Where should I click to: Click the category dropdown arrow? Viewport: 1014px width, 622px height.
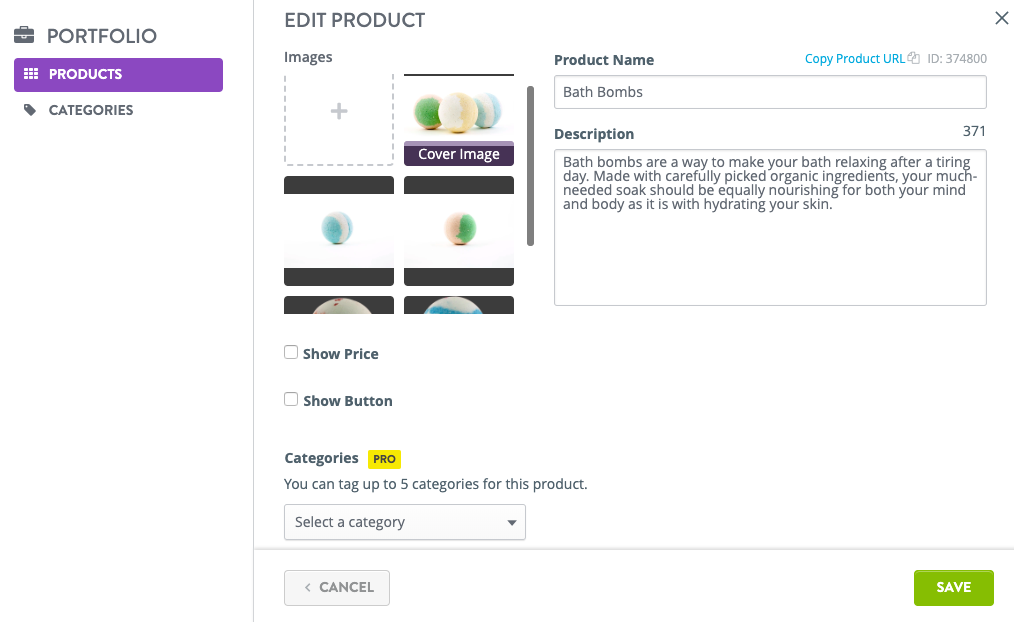(x=512, y=522)
